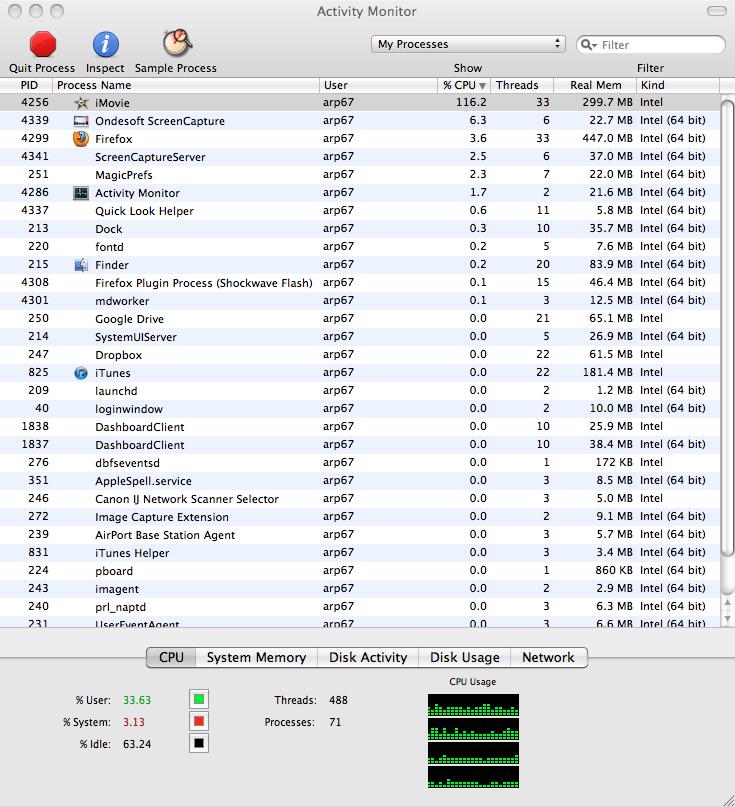The height and width of the screenshot is (807, 735).
Task: Open the Disk Activity tab
Action: tap(368, 657)
